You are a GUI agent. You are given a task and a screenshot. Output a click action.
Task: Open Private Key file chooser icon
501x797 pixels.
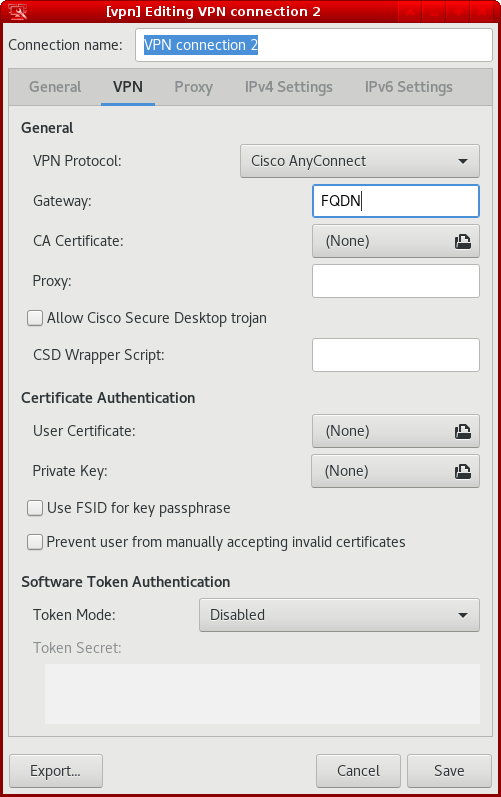click(462, 472)
